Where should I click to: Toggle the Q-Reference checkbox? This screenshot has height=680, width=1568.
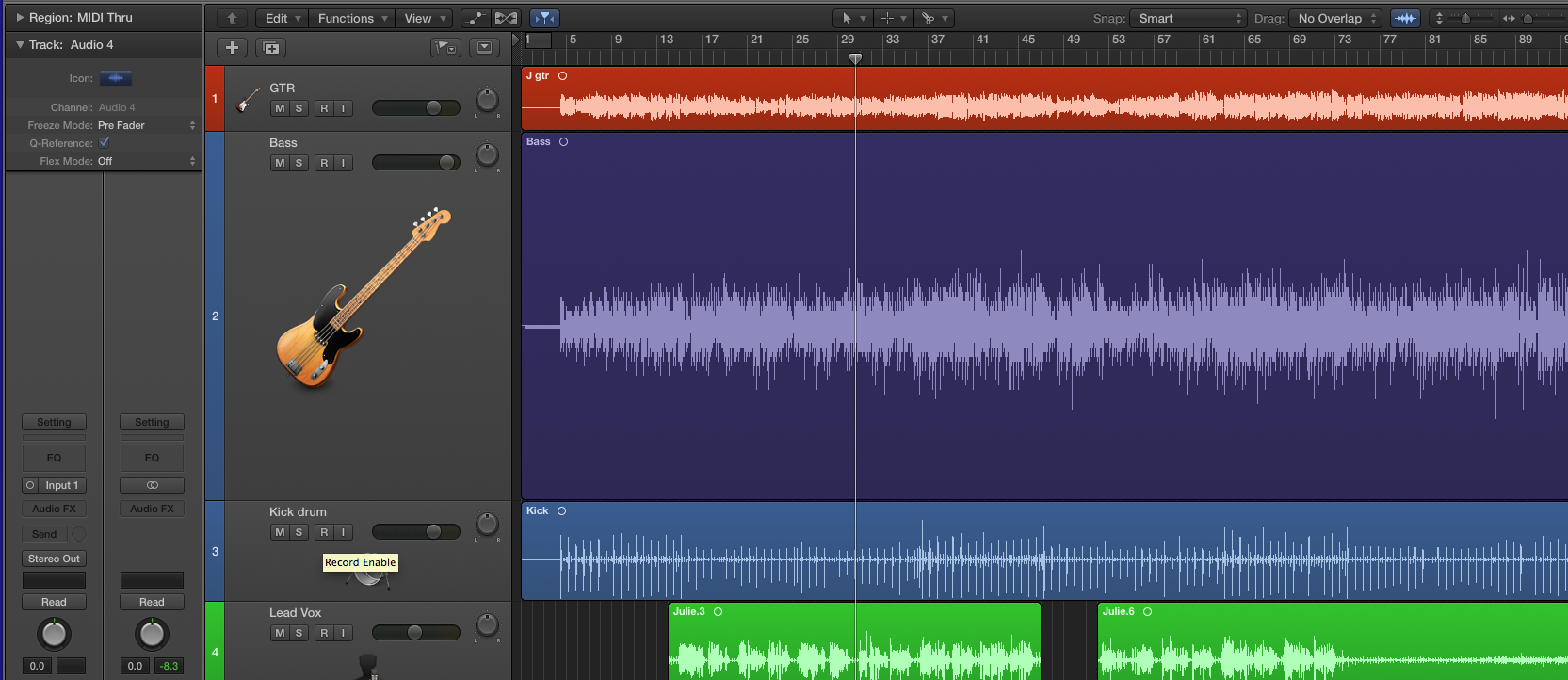[x=105, y=143]
